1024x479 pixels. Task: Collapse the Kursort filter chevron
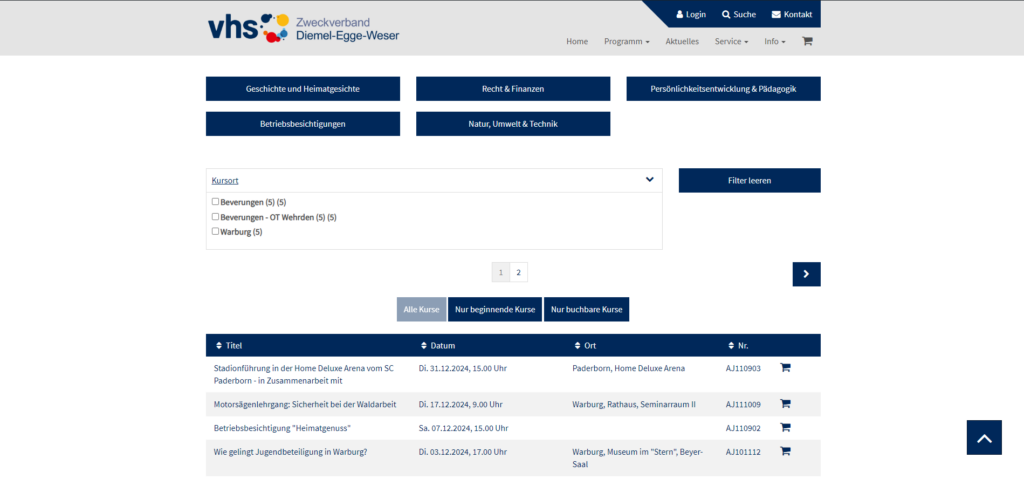(x=649, y=180)
